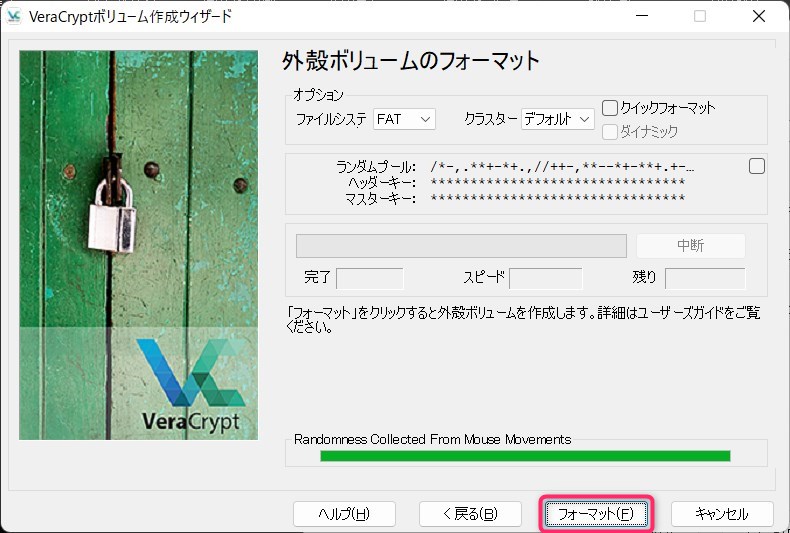Click the スピード value field
The image size is (790, 533).
[546, 278]
